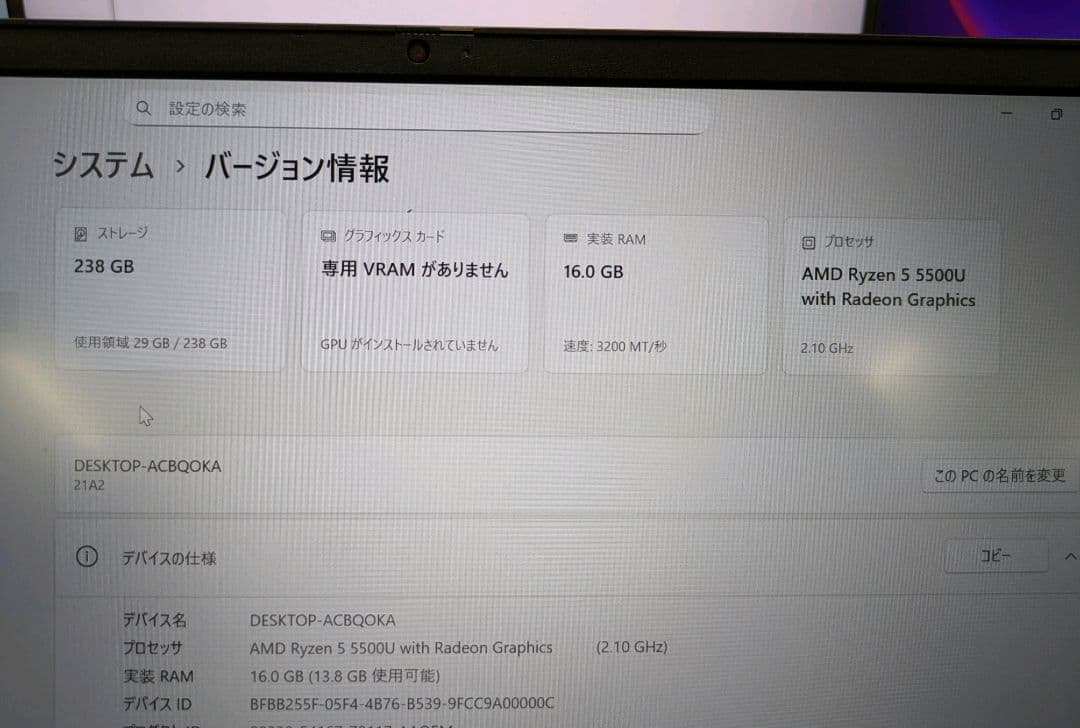Expand details of the ストレージ summary card
The image size is (1080, 728).
coord(170,290)
